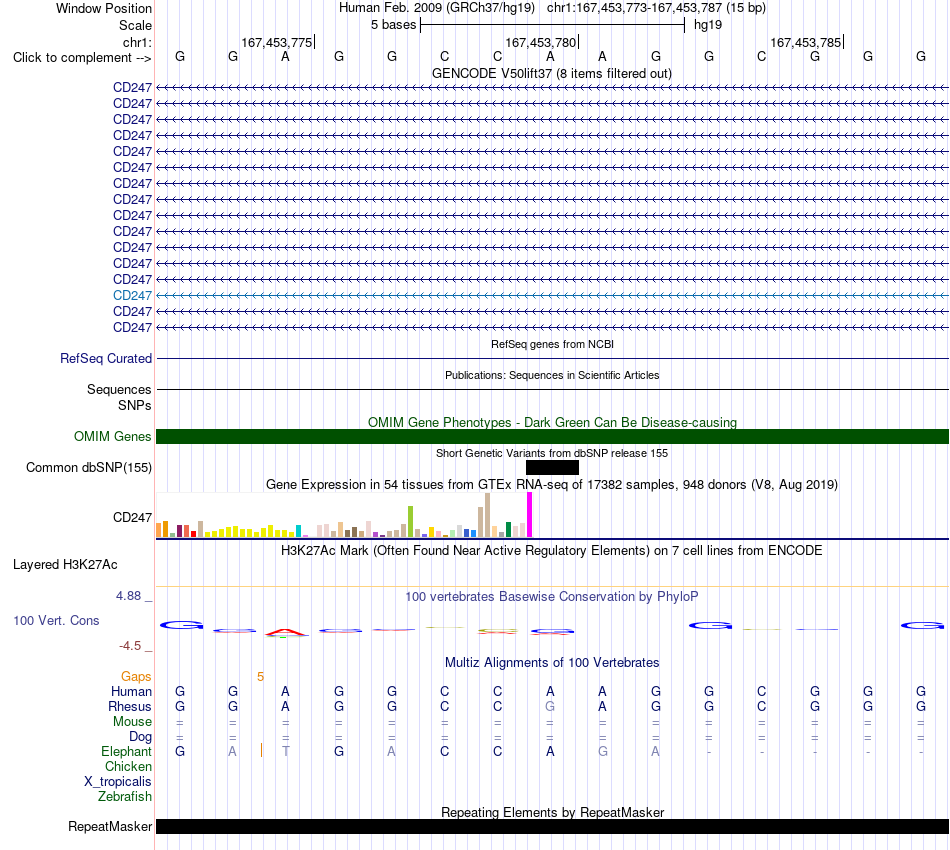This screenshot has width=950, height=850.
Task: Click the dark green OMIM gene bar
Action: coord(552,436)
